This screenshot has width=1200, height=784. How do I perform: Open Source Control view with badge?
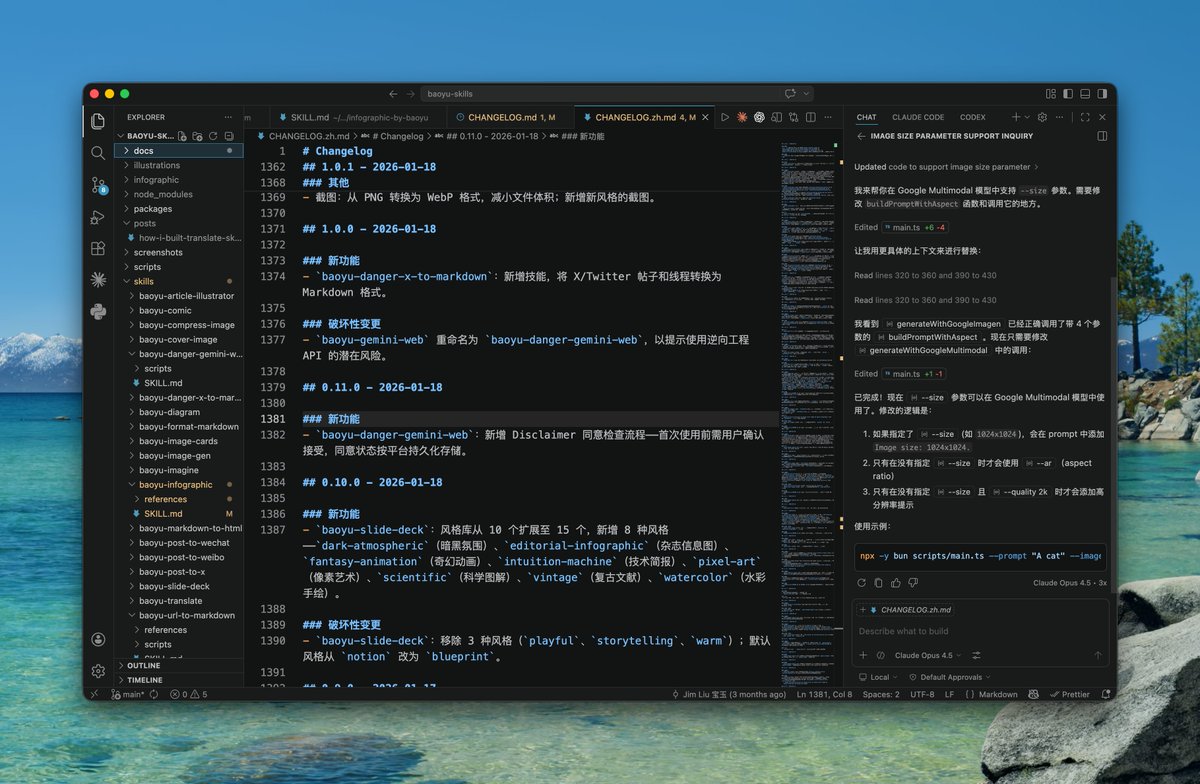coord(98,185)
